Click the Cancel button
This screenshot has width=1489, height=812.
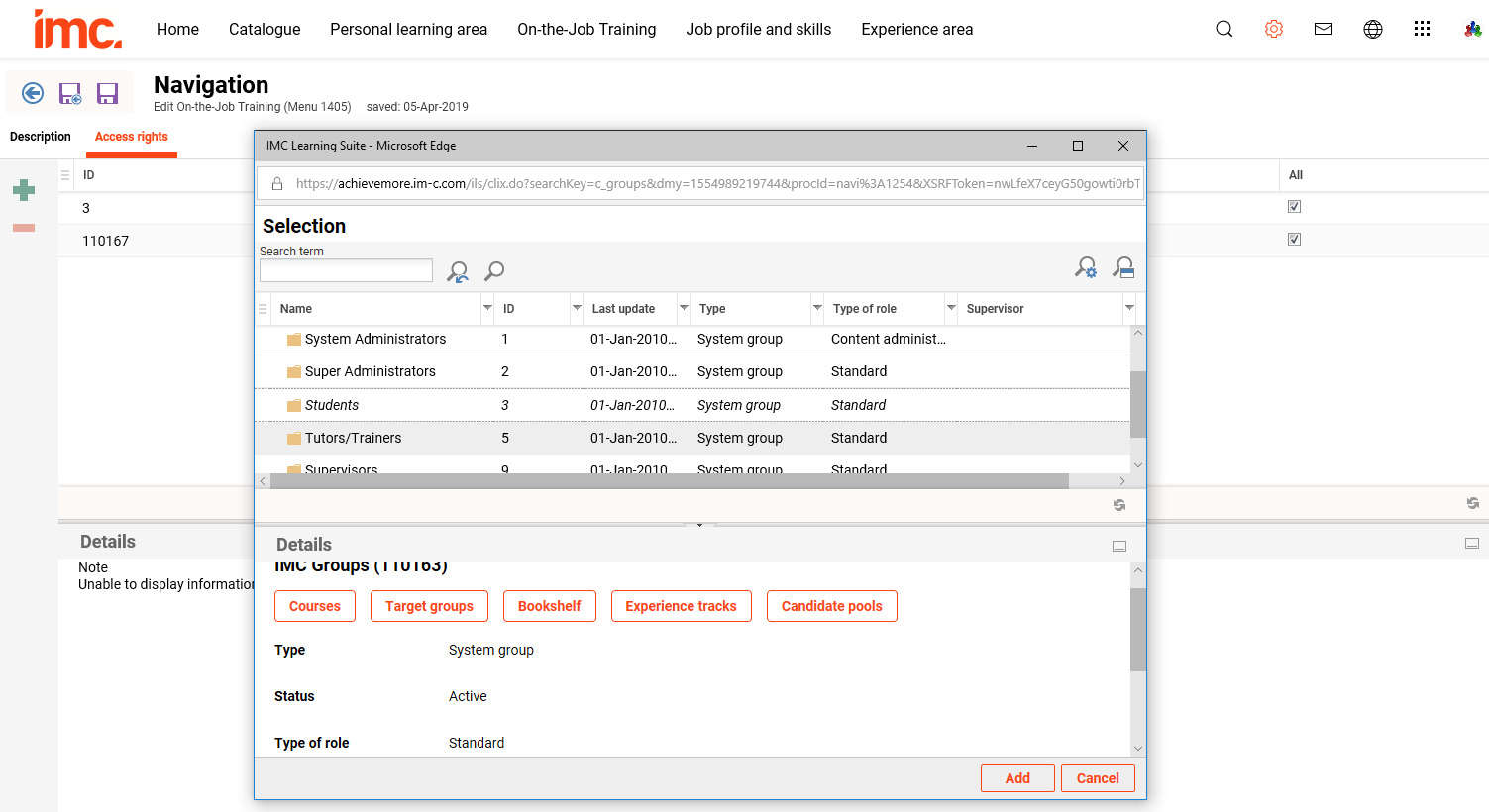tap(1098, 778)
